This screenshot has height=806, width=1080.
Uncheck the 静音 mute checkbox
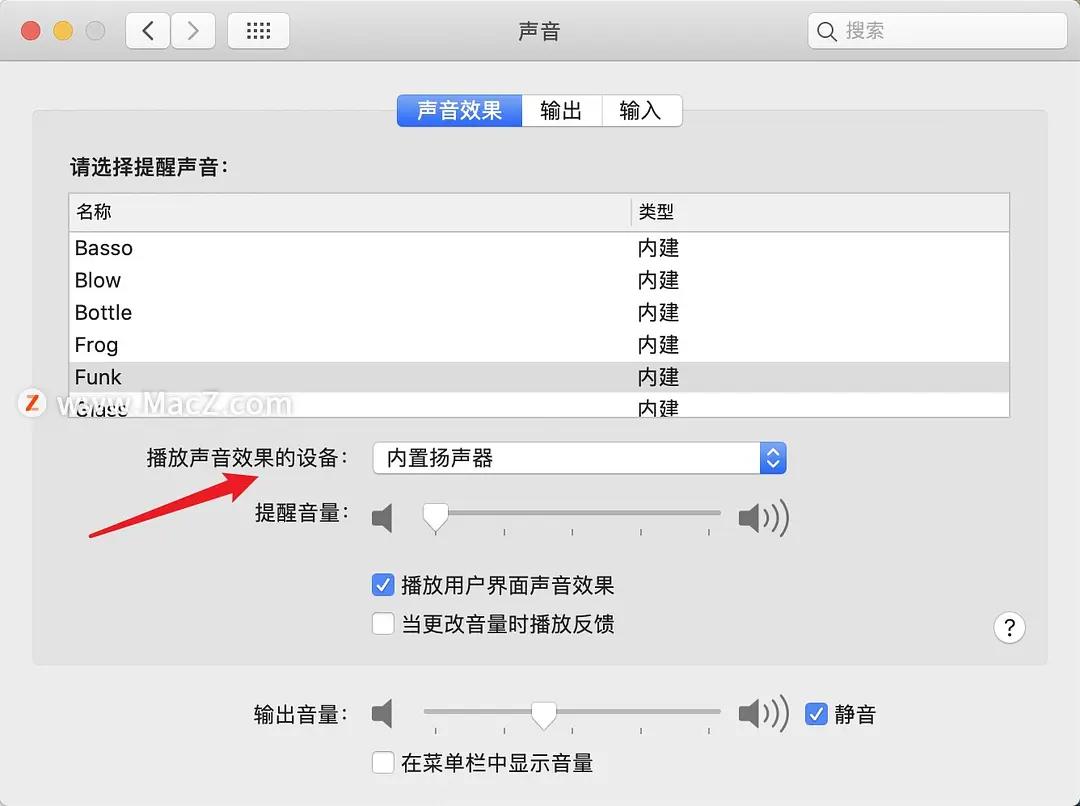[x=817, y=714]
